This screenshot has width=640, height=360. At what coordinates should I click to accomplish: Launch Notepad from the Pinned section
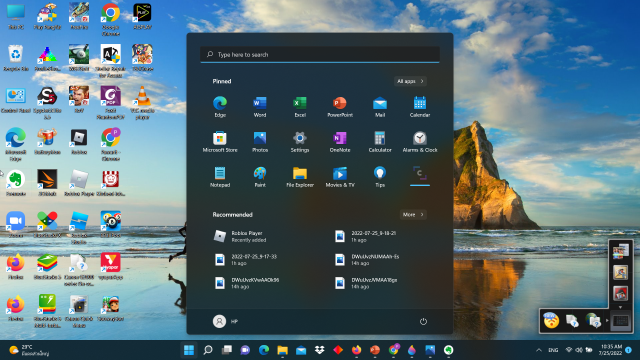(x=220, y=177)
